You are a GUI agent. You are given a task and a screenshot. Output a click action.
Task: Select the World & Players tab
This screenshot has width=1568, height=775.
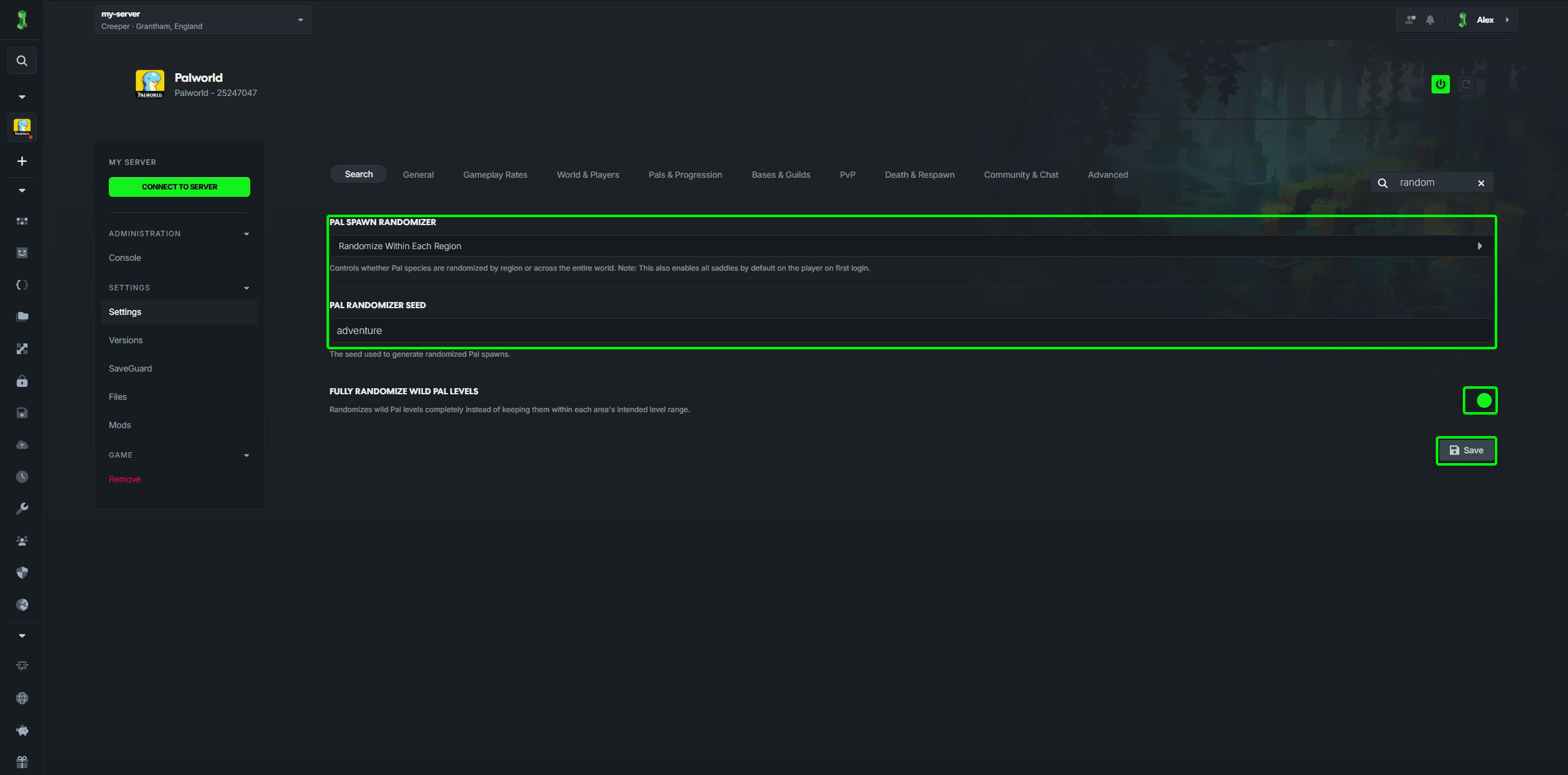588,175
